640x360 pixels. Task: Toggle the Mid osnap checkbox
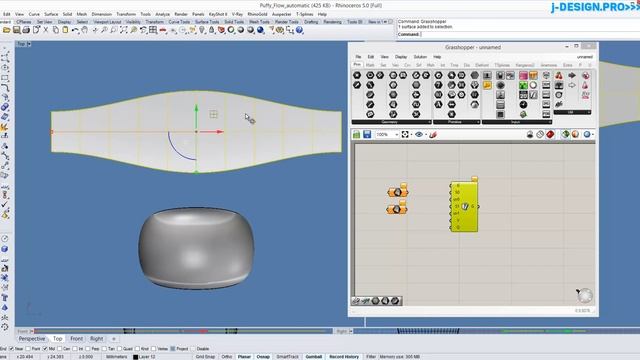45,349
